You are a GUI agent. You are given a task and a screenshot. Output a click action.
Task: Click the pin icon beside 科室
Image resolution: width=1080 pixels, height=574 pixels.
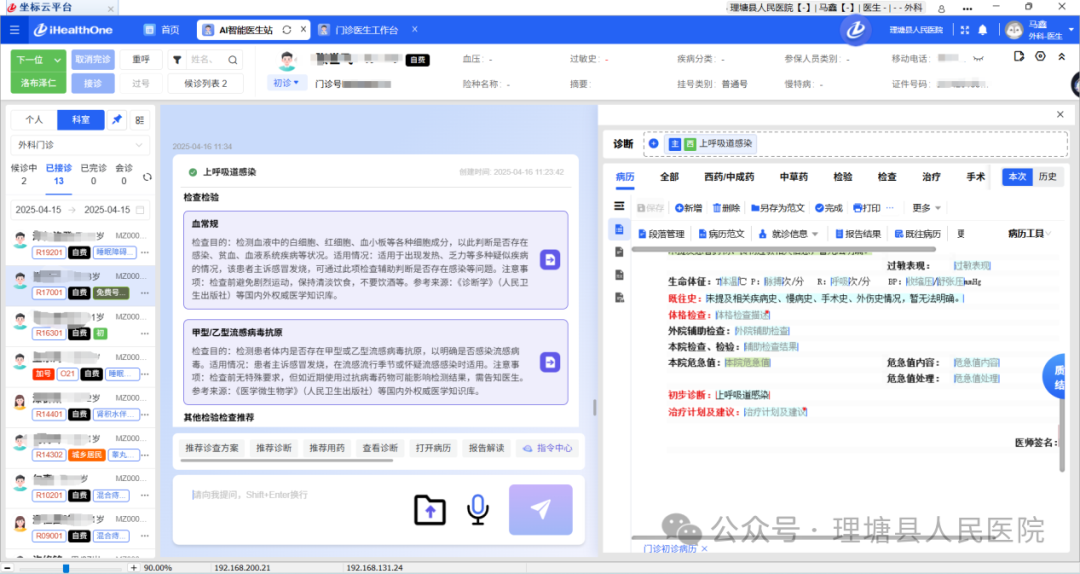(117, 120)
